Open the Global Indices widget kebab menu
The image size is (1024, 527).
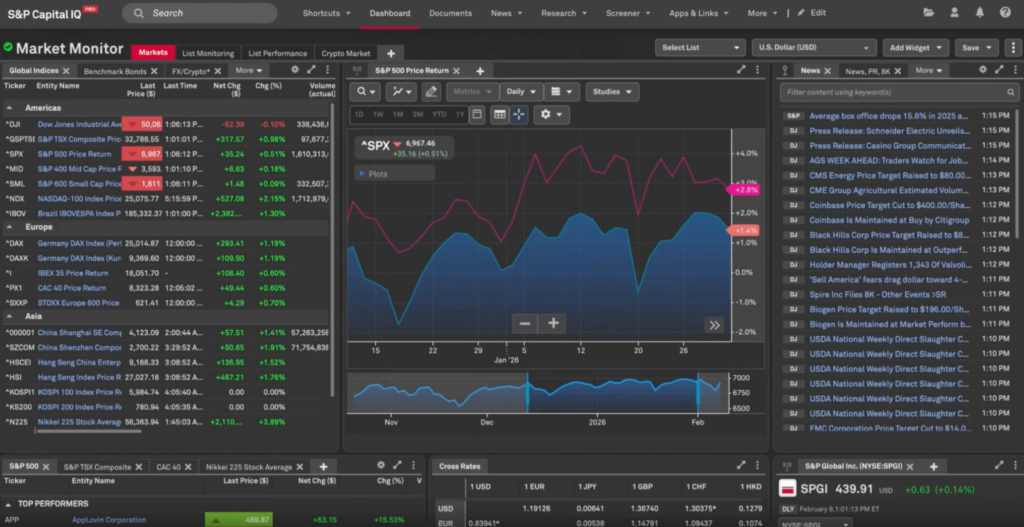point(327,70)
